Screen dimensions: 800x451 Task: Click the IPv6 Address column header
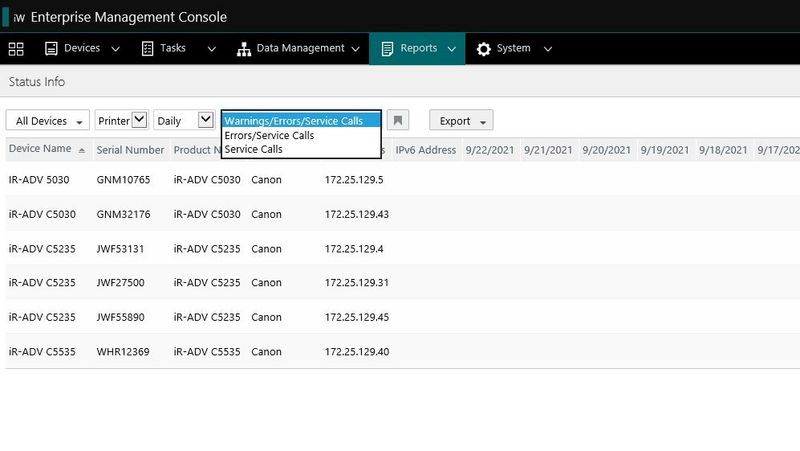point(426,149)
